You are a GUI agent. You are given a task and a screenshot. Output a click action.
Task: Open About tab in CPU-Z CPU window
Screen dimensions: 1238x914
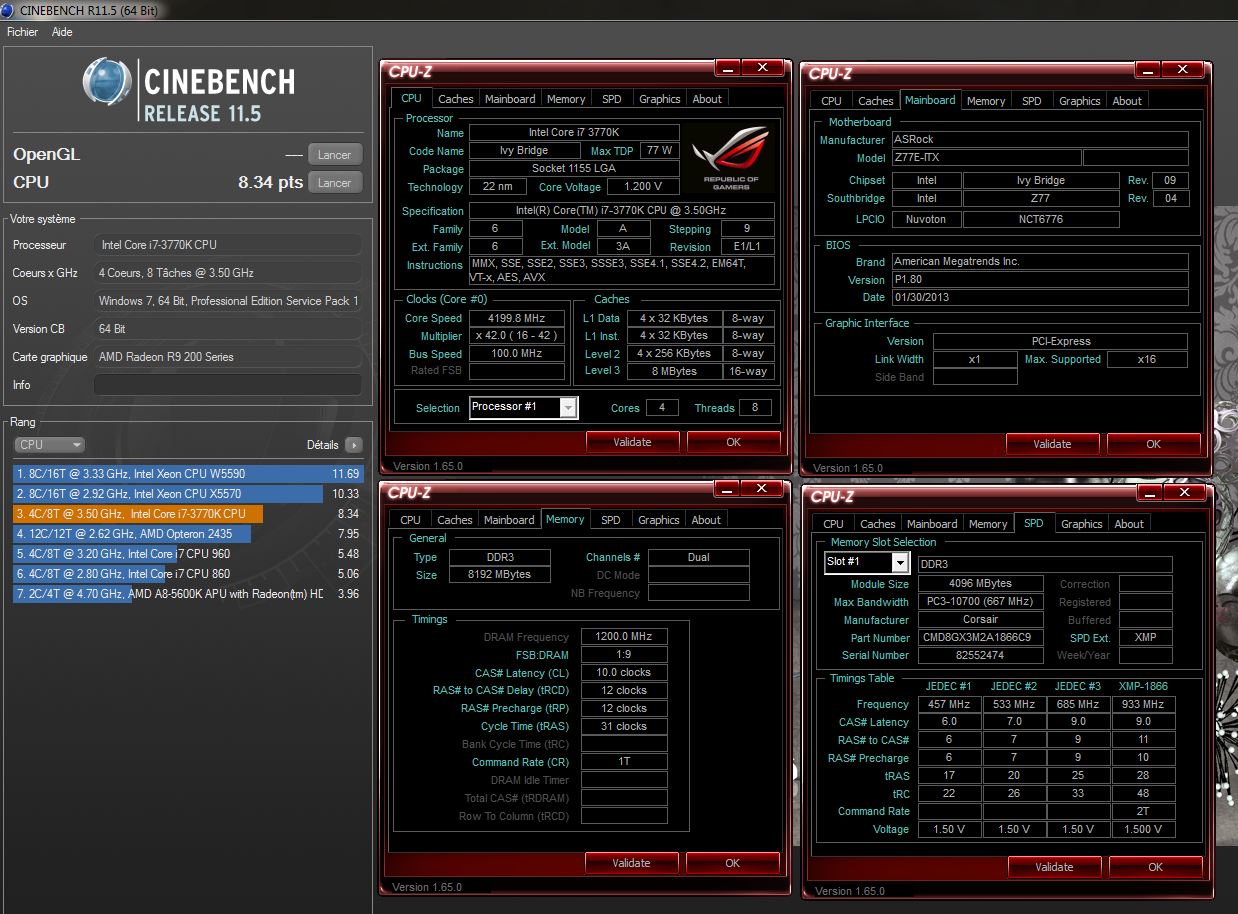(x=707, y=99)
